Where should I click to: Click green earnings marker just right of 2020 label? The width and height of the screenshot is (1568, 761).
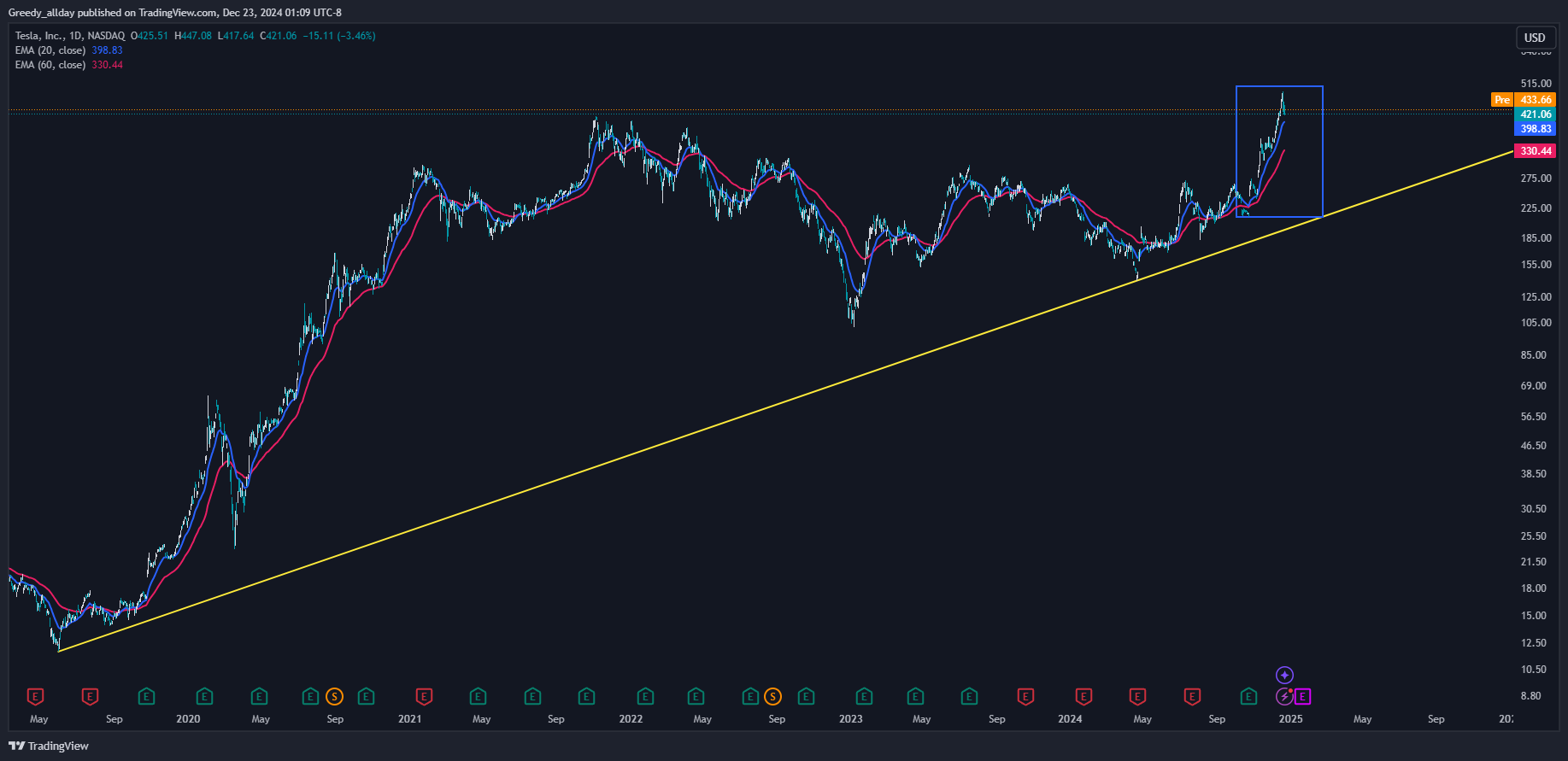coord(204,697)
